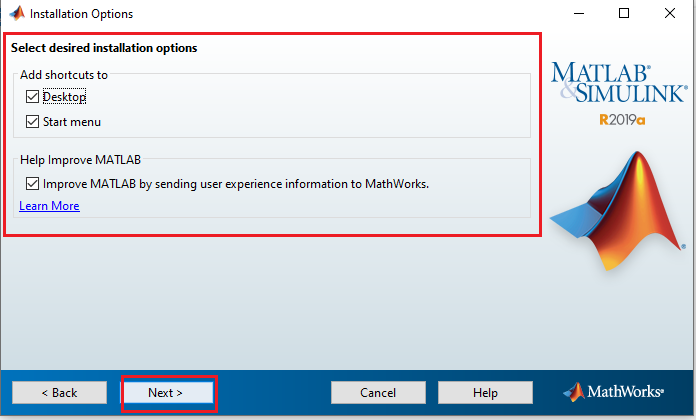Disable sending user experience information to MathWorks

click(x=33, y=184)
